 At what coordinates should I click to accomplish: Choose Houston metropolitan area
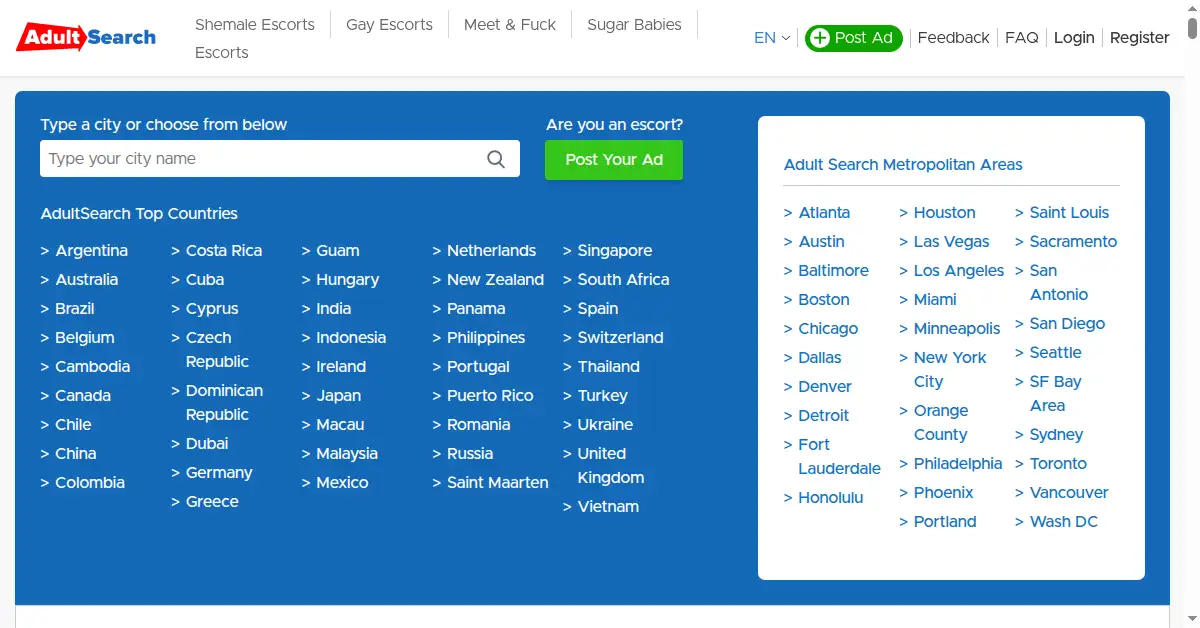[x=944, y=213]
